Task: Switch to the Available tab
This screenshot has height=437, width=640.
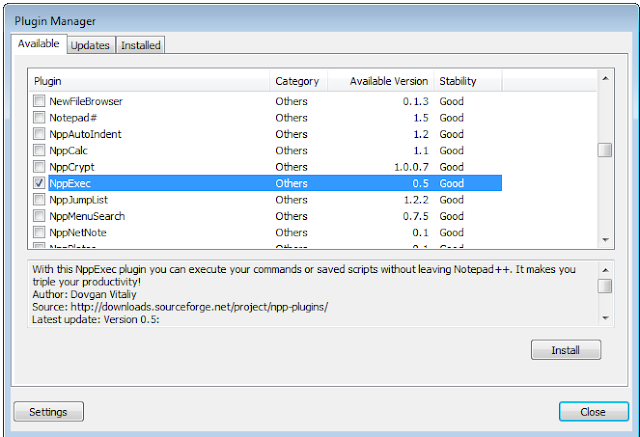Action: (x=38, y=44)
